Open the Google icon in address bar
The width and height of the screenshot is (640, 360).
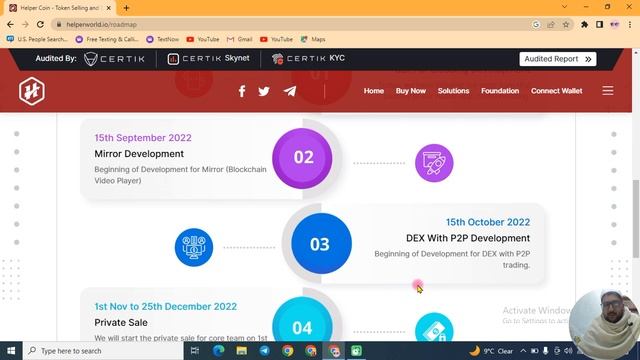tap(536, 24)
